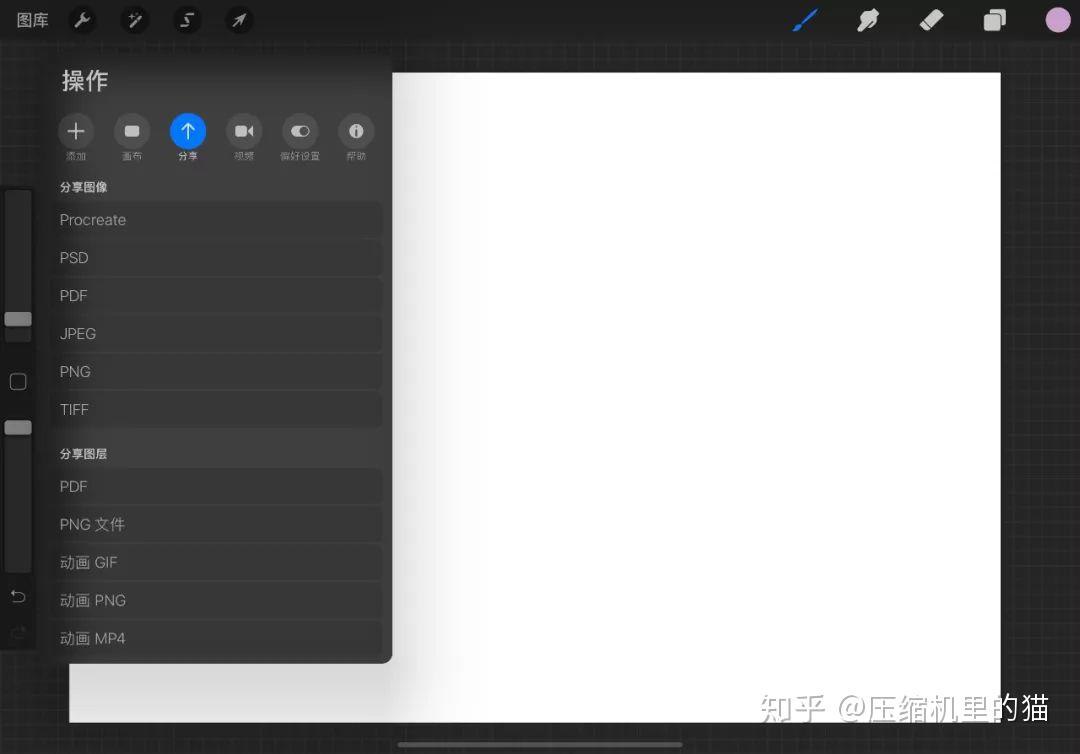The image size is (1080, 754).
Task: Export the artwork as PSD
Action: click(x=218, y=257)
